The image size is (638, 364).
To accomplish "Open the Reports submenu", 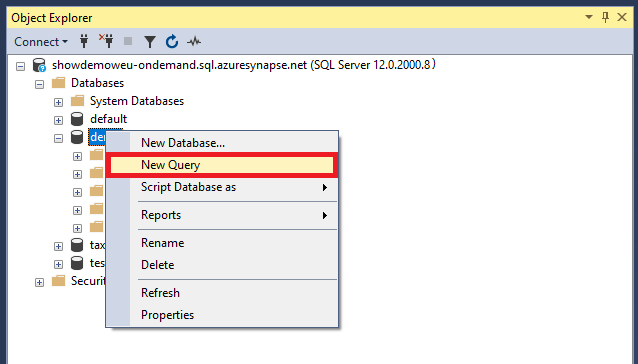I will tap(222, 215).
